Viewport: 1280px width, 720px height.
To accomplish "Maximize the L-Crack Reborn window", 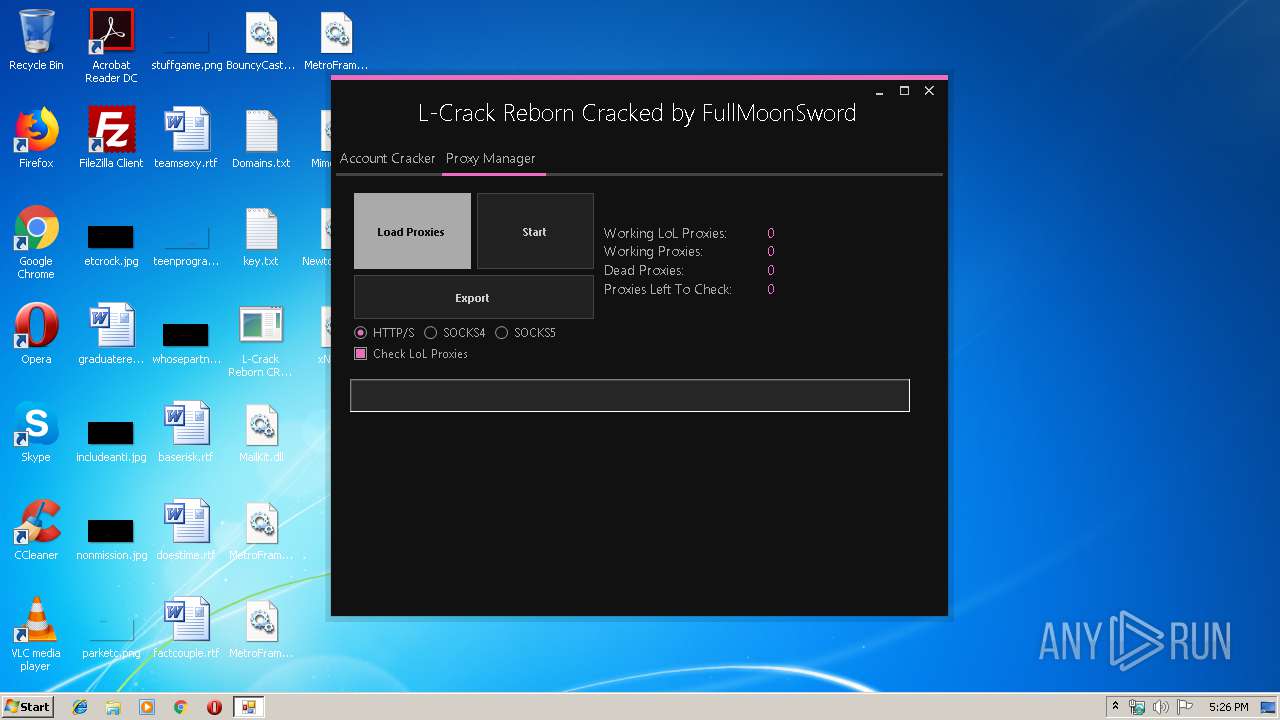I will (904, 91).
